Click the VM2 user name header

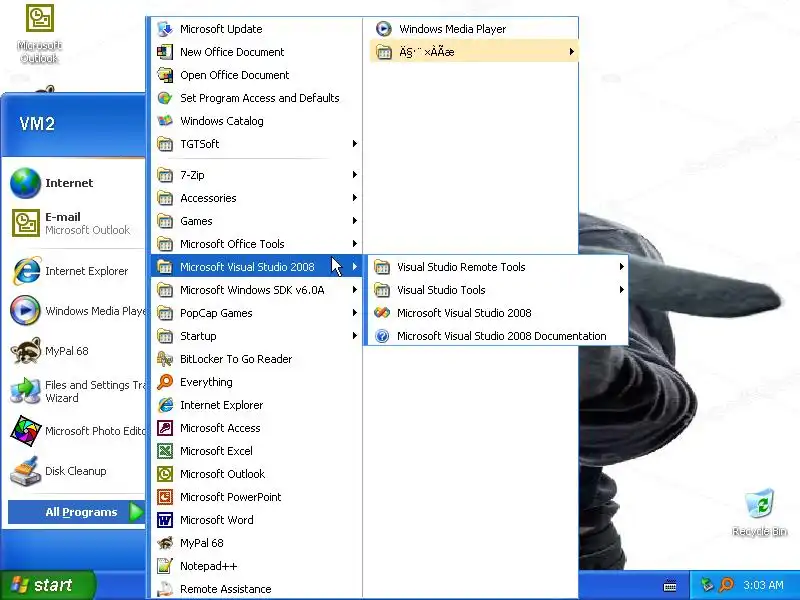pos(37,124)
